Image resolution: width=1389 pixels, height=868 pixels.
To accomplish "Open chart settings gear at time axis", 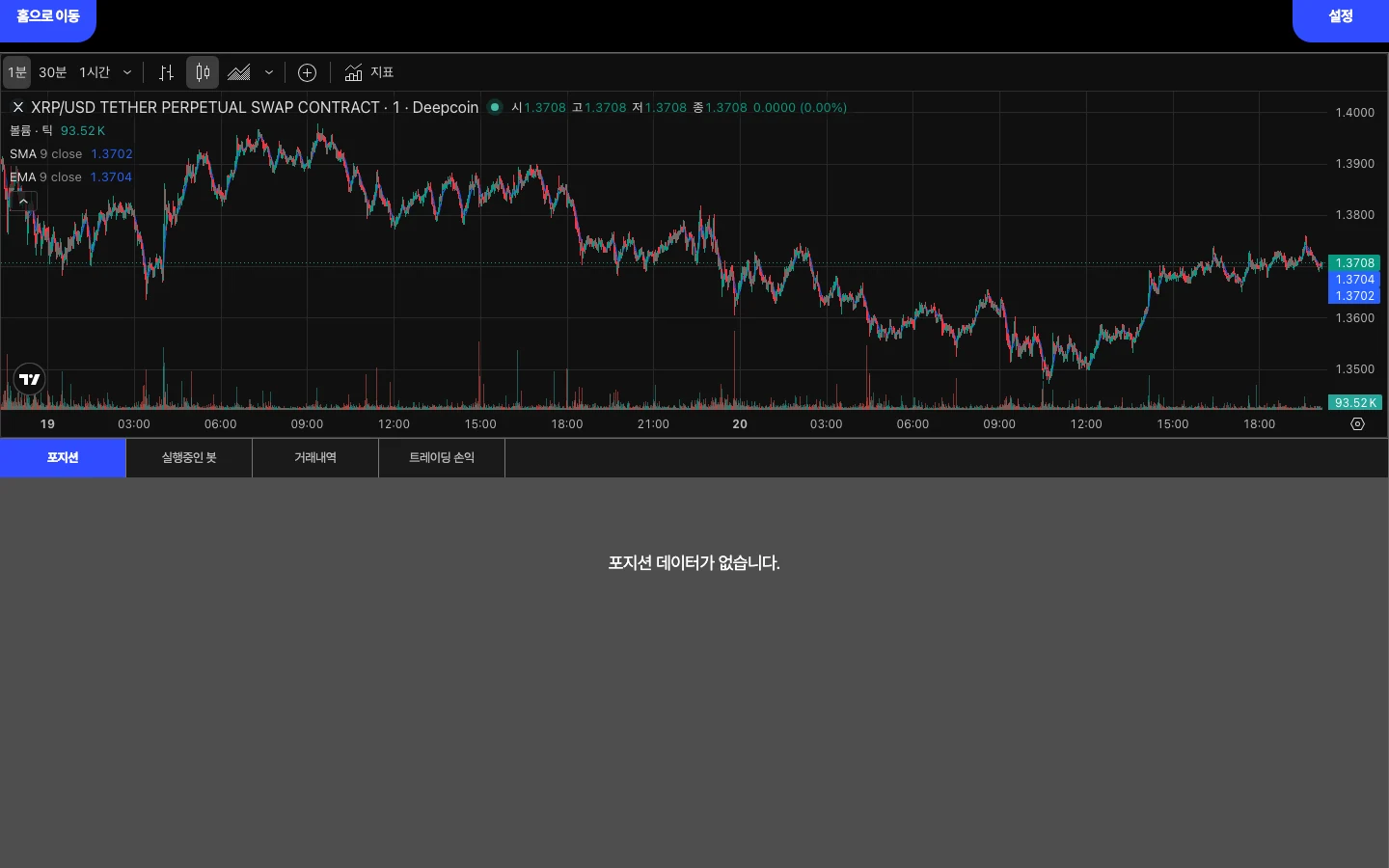I will coord(1357,424).
